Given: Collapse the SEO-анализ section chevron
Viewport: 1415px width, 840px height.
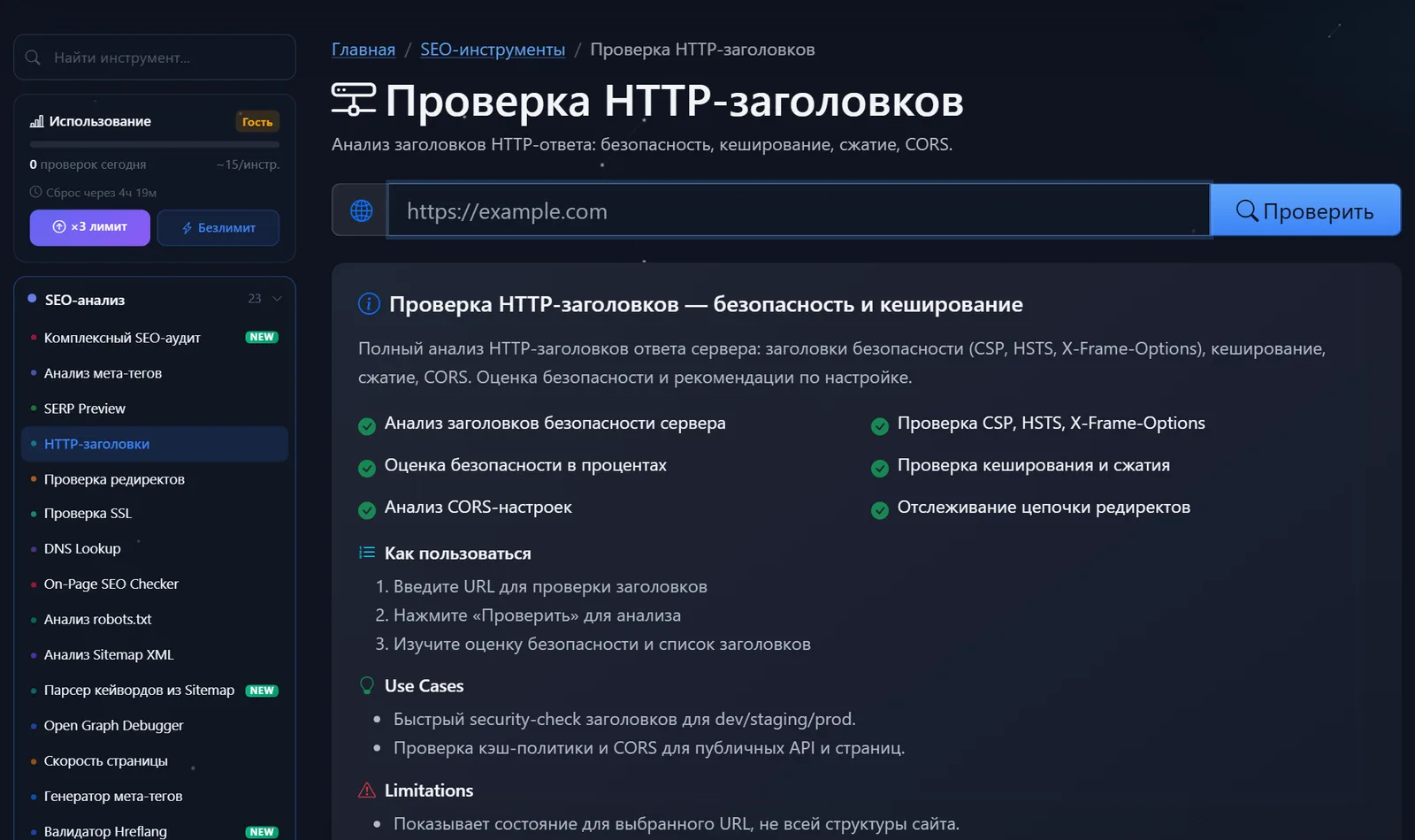Looking at the screenshot, I should (x=277, y=299).
